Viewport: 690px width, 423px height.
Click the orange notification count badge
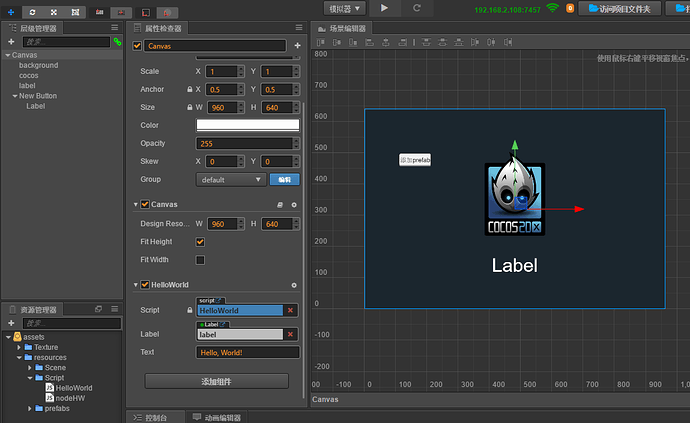570,8
